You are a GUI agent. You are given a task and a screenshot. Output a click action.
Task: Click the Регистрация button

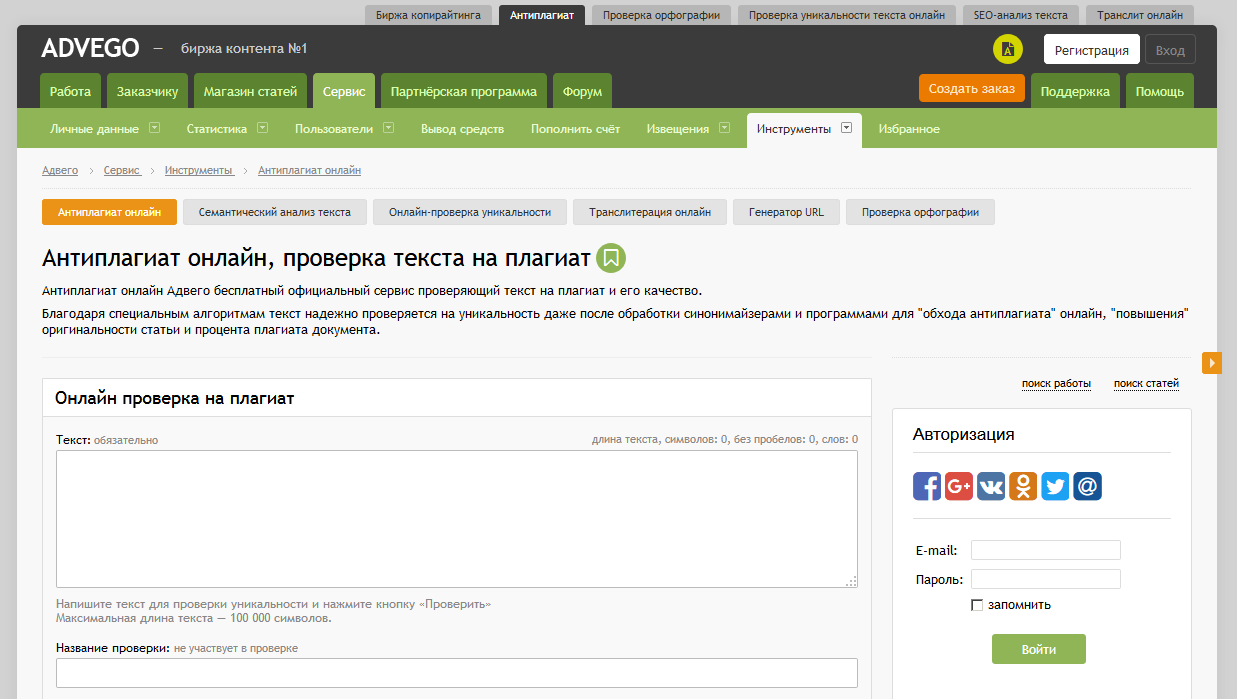click(x=1091, y=50)
